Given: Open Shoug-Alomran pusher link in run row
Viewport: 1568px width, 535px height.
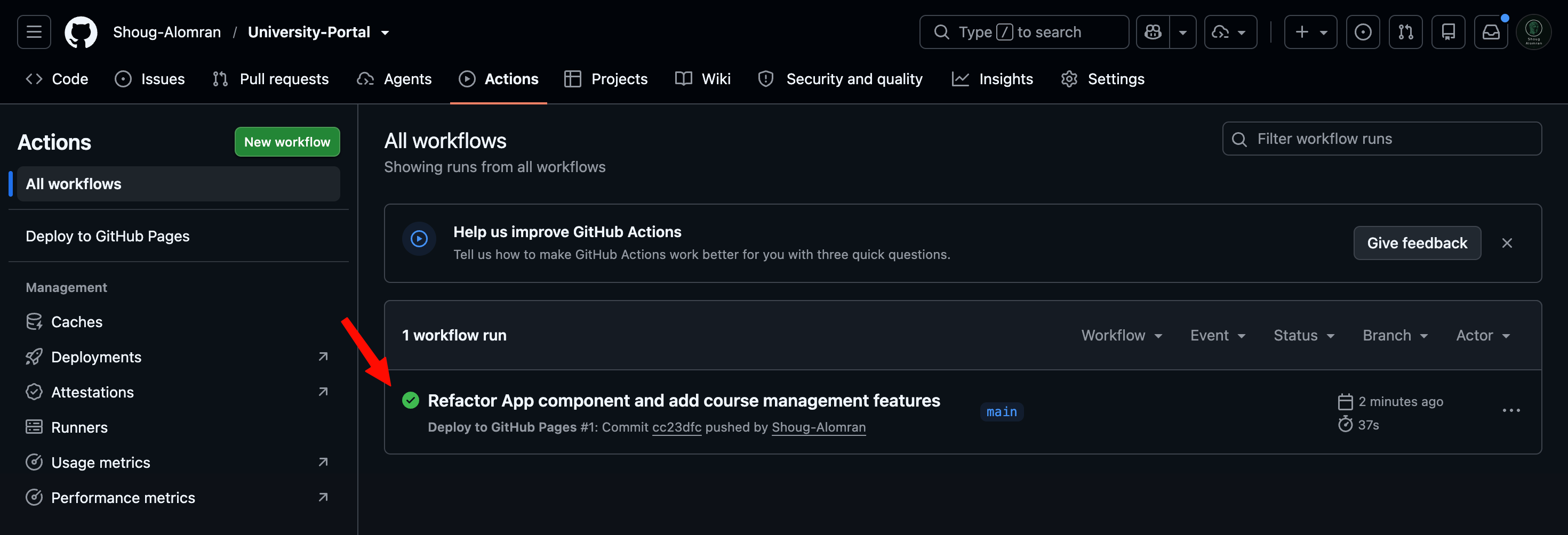Looking at the screenshot, I should pos(818,427).
